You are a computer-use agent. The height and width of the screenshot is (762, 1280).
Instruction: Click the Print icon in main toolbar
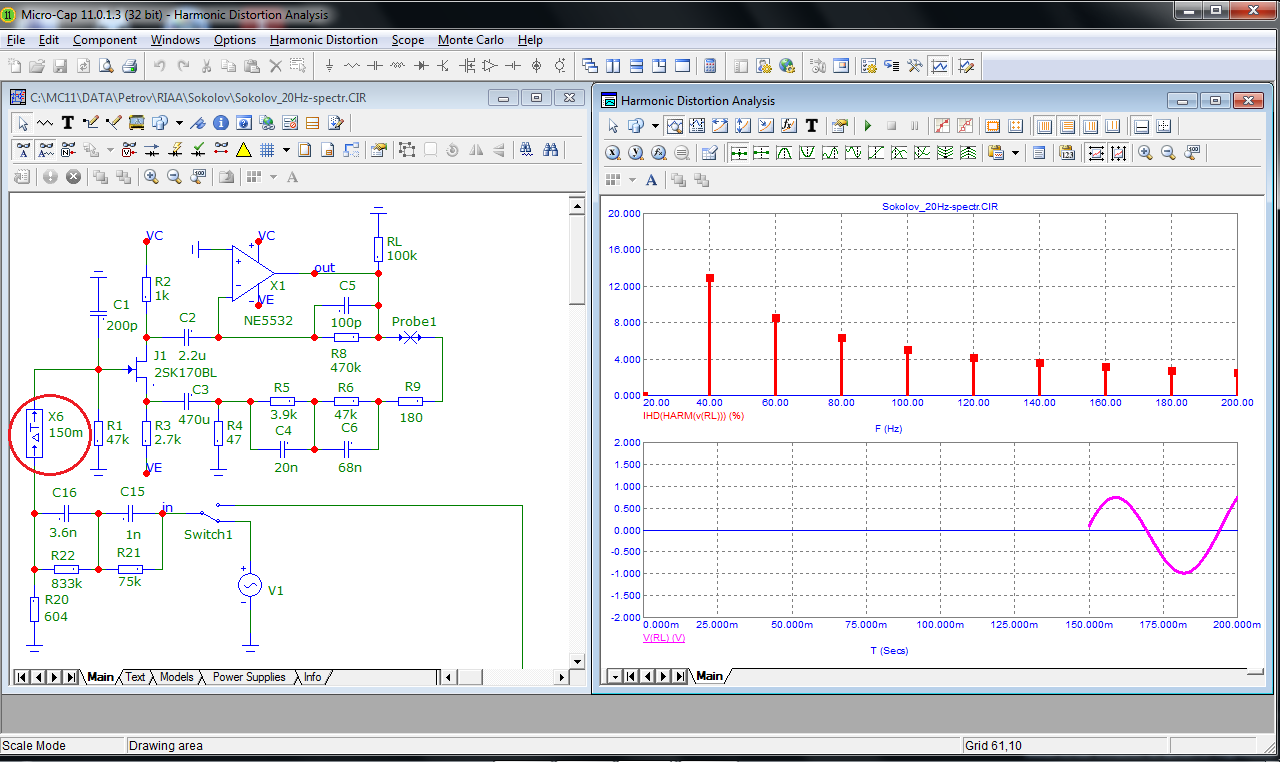pos(129,66)
